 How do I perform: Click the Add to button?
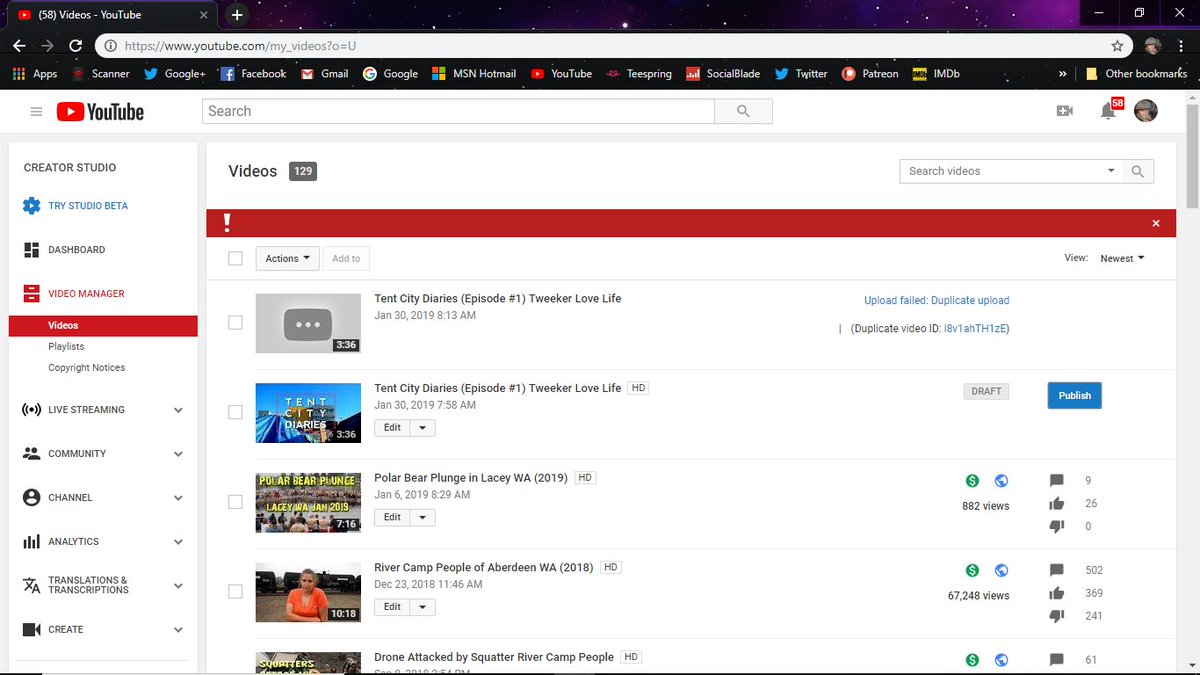click(x=346, y=258)
